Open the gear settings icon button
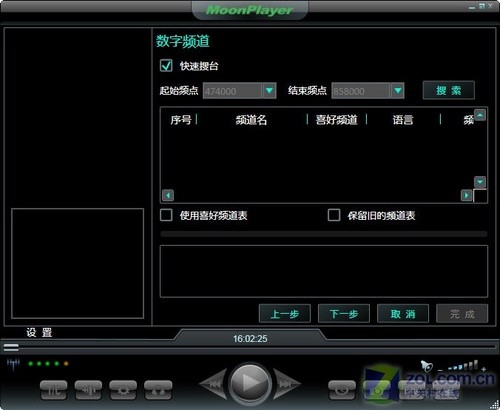The image size is (500, 410). pos(123,390)
